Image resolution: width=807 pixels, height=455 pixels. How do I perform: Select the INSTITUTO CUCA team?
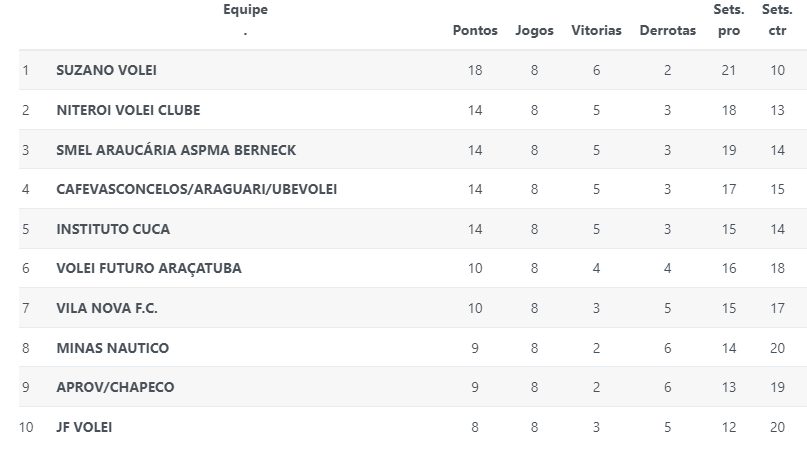113,229
